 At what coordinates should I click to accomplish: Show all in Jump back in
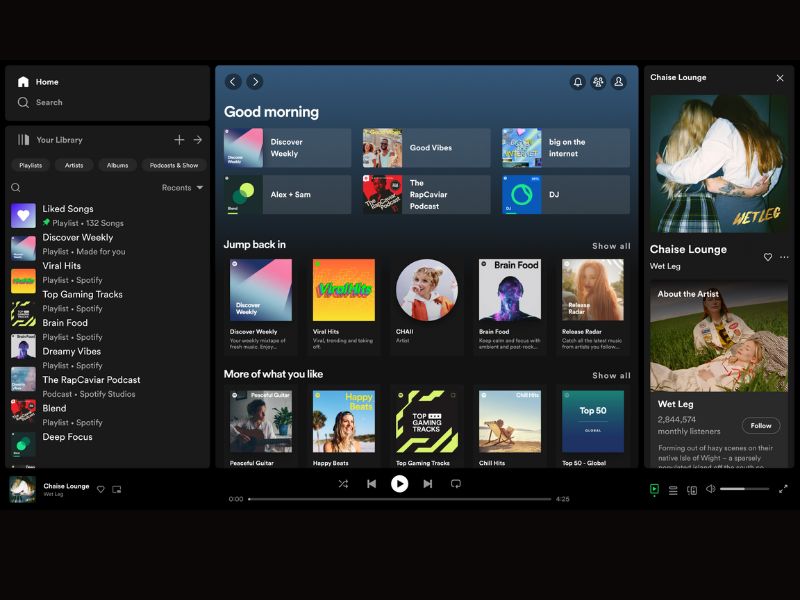611,246
